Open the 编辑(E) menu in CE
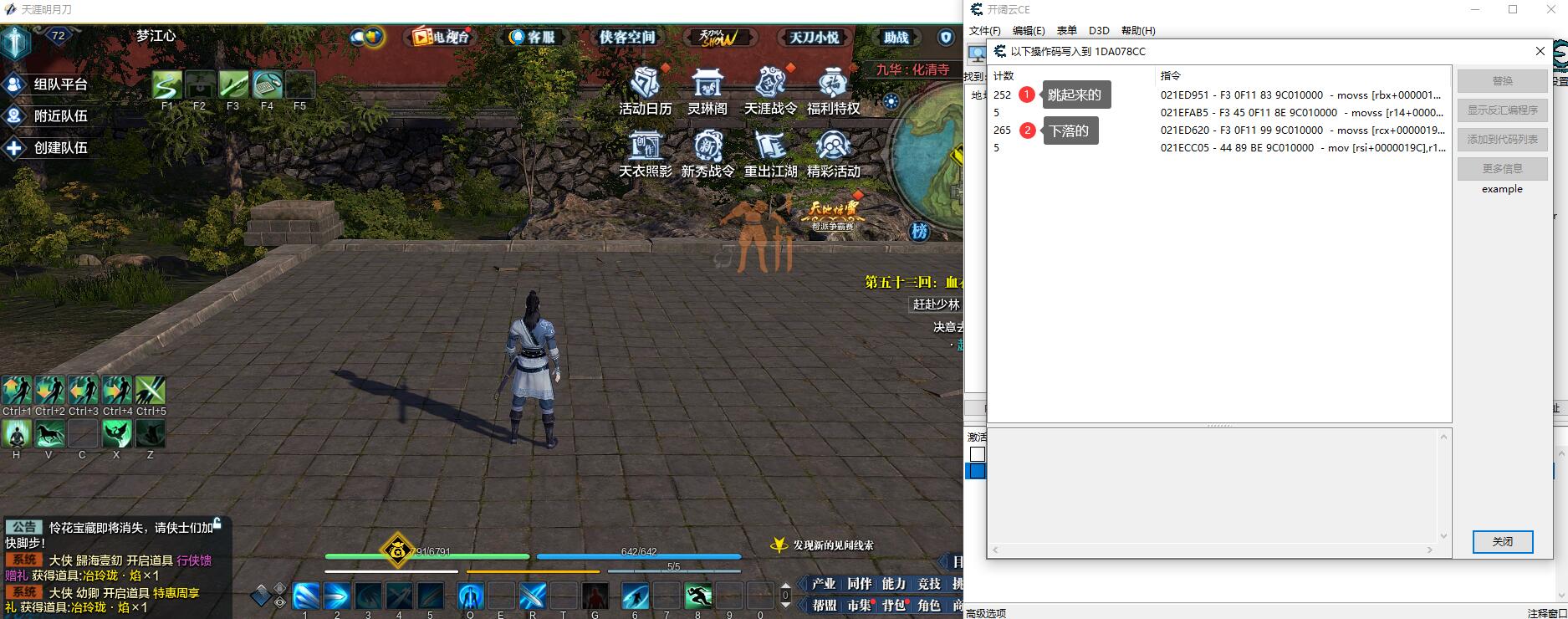The width and height of the screenshot is (1568, 619). click(x=1029, y=31)
